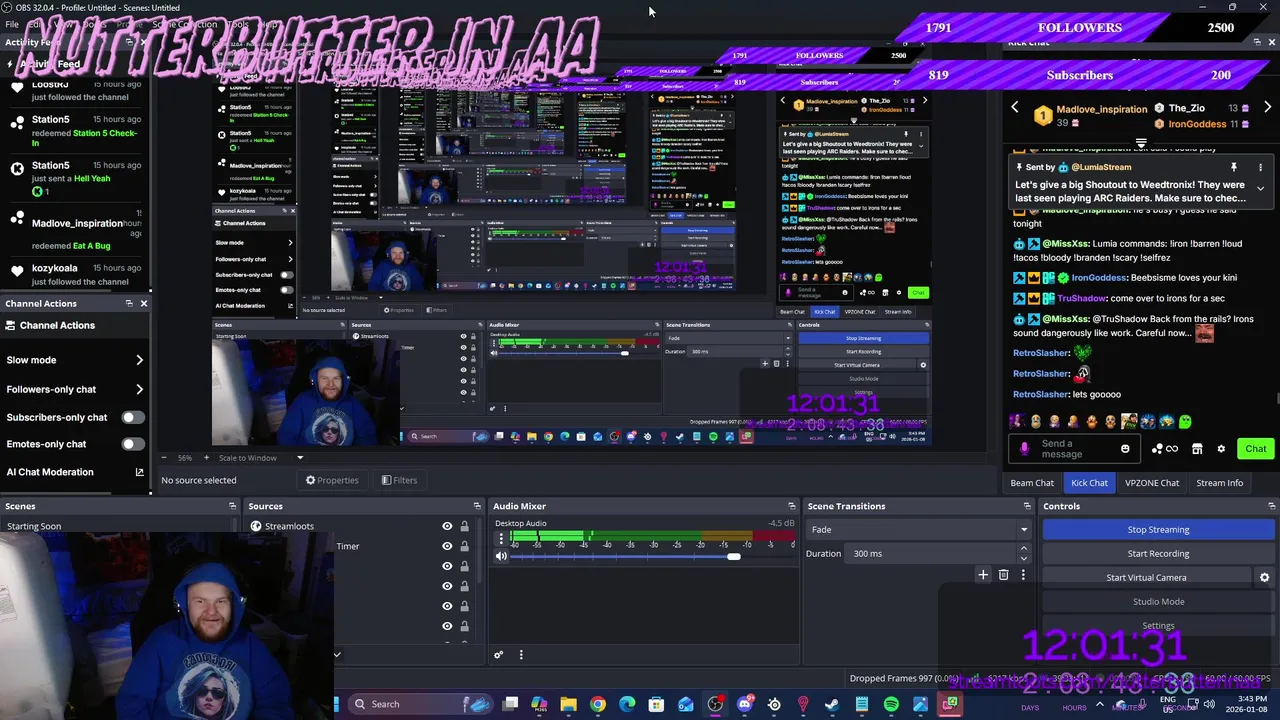1280x720 pixels.
Task: Open virtual camera gear settings
Action: tap(1264, 578)
